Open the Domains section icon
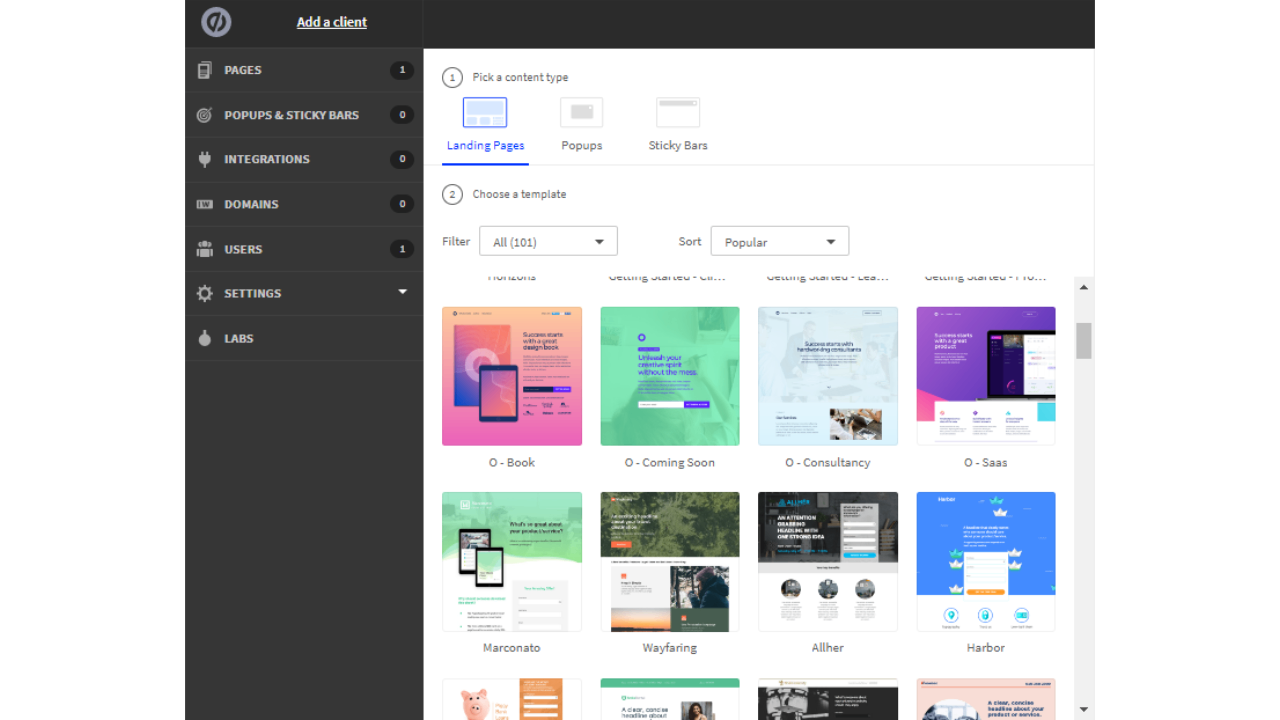 (x=204, y=204)
